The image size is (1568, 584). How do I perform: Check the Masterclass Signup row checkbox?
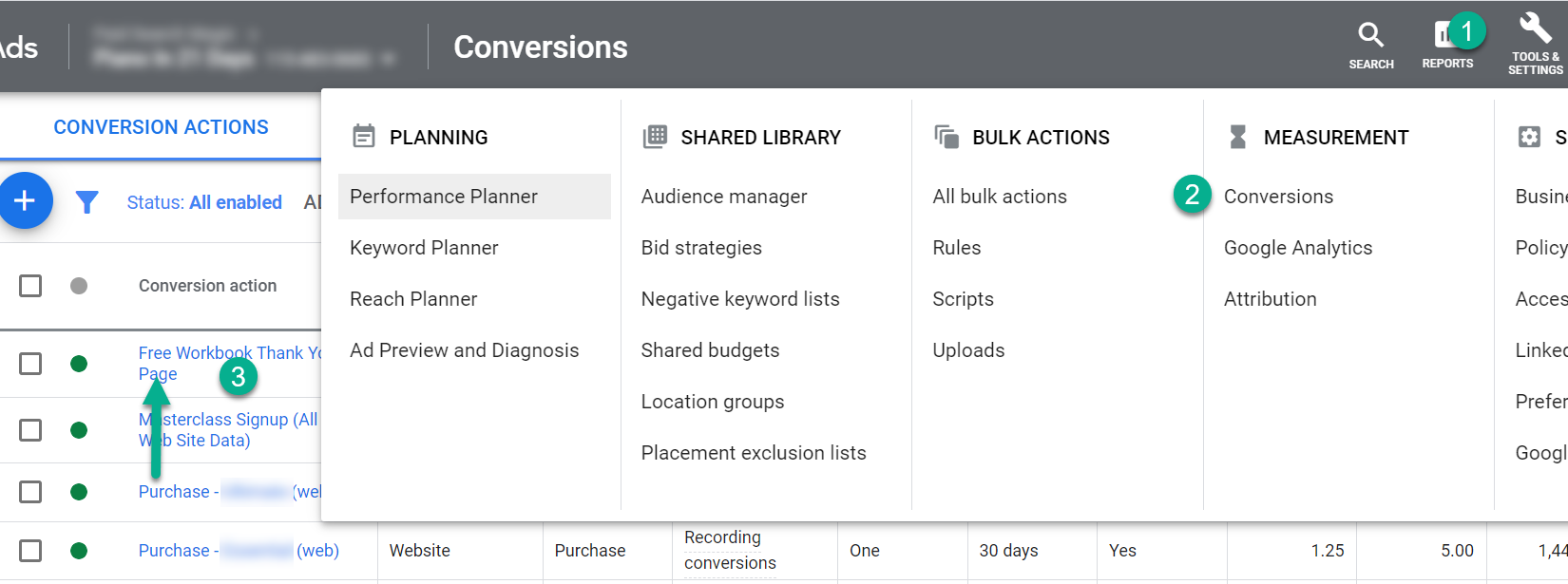pyautogui.click(x=30, y=430)
